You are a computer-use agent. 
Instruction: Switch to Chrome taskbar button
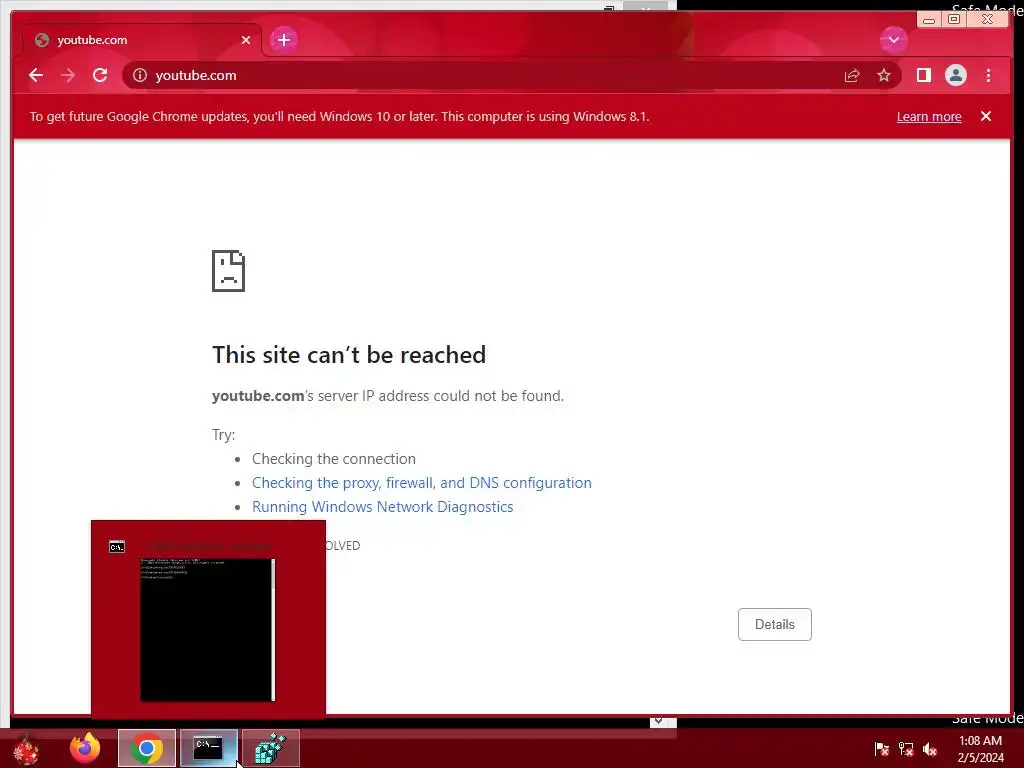(x=146, y=748)
